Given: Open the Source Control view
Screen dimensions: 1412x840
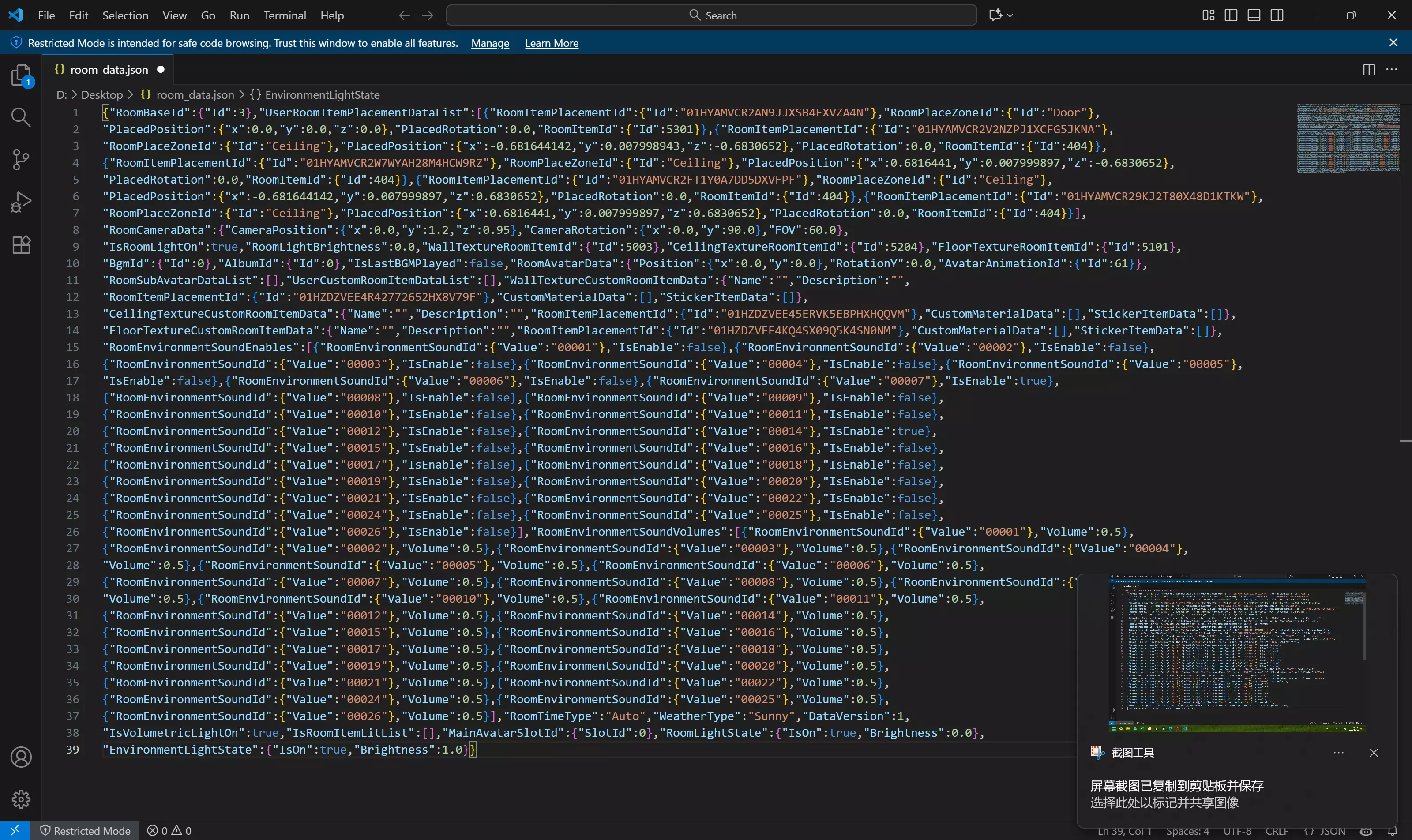Looking at the screenshot, I should click(21, 160).
